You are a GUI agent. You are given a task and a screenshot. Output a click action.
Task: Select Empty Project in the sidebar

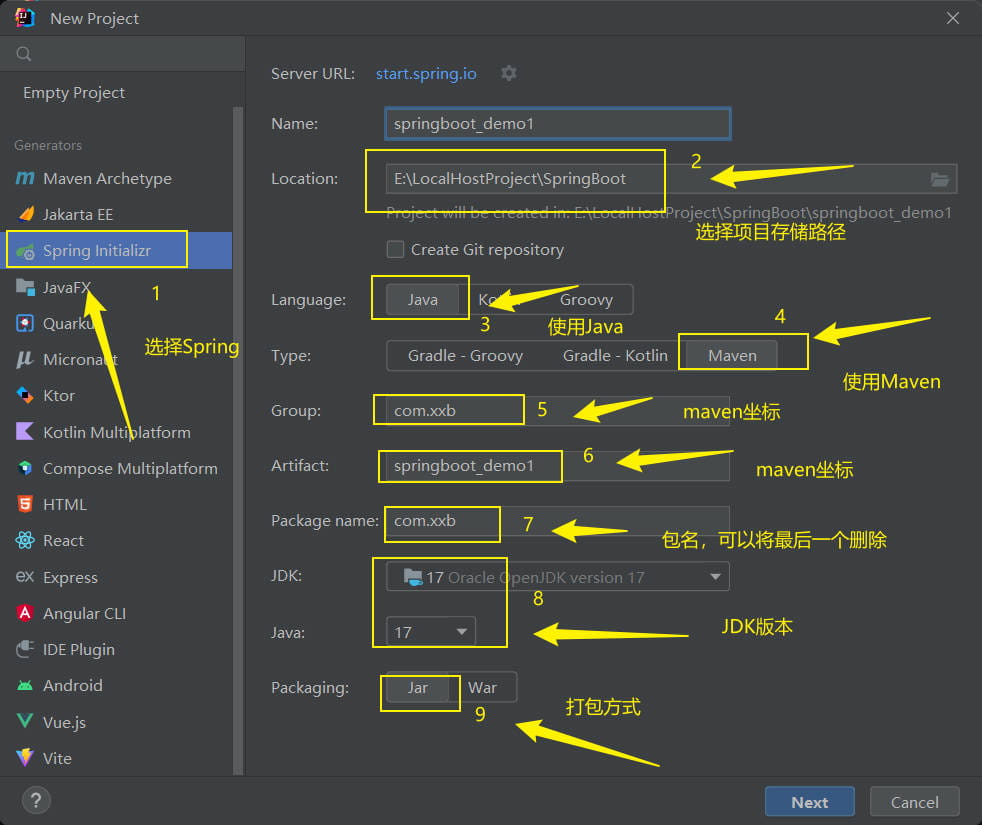[74, 93]
